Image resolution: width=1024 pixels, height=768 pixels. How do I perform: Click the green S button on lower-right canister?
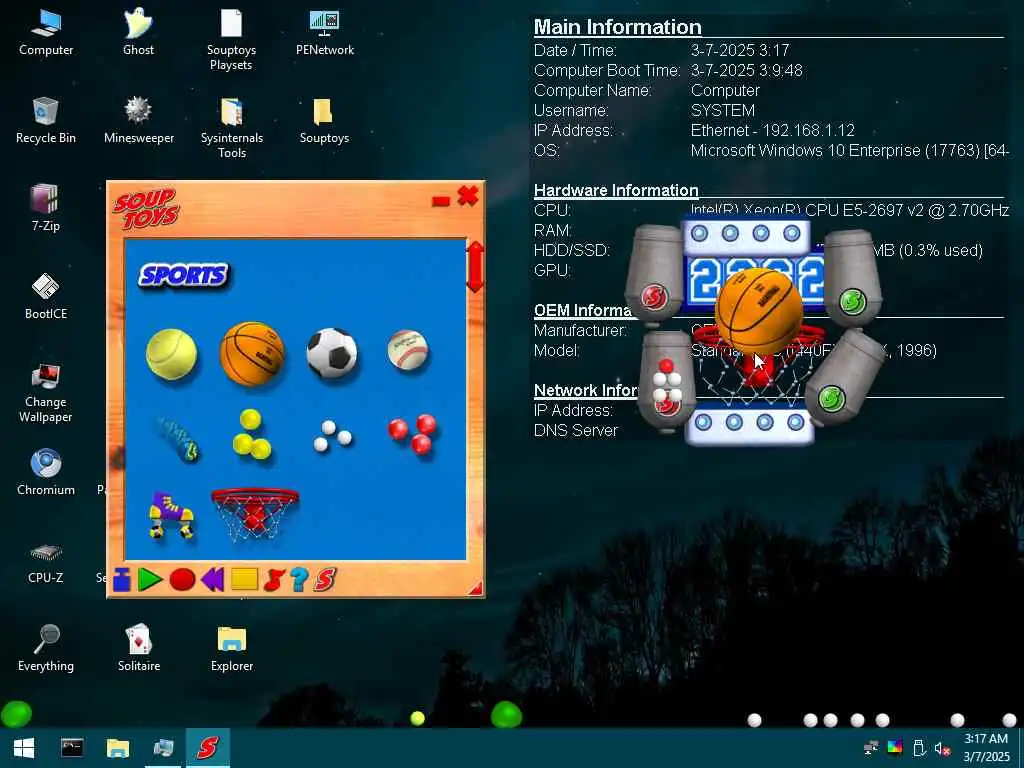(x=831, y=398)
